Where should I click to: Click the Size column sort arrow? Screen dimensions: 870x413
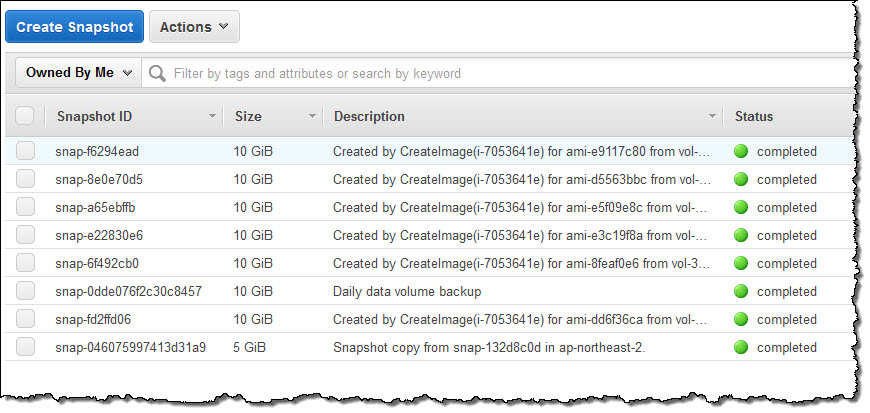[x=313, y=117]
